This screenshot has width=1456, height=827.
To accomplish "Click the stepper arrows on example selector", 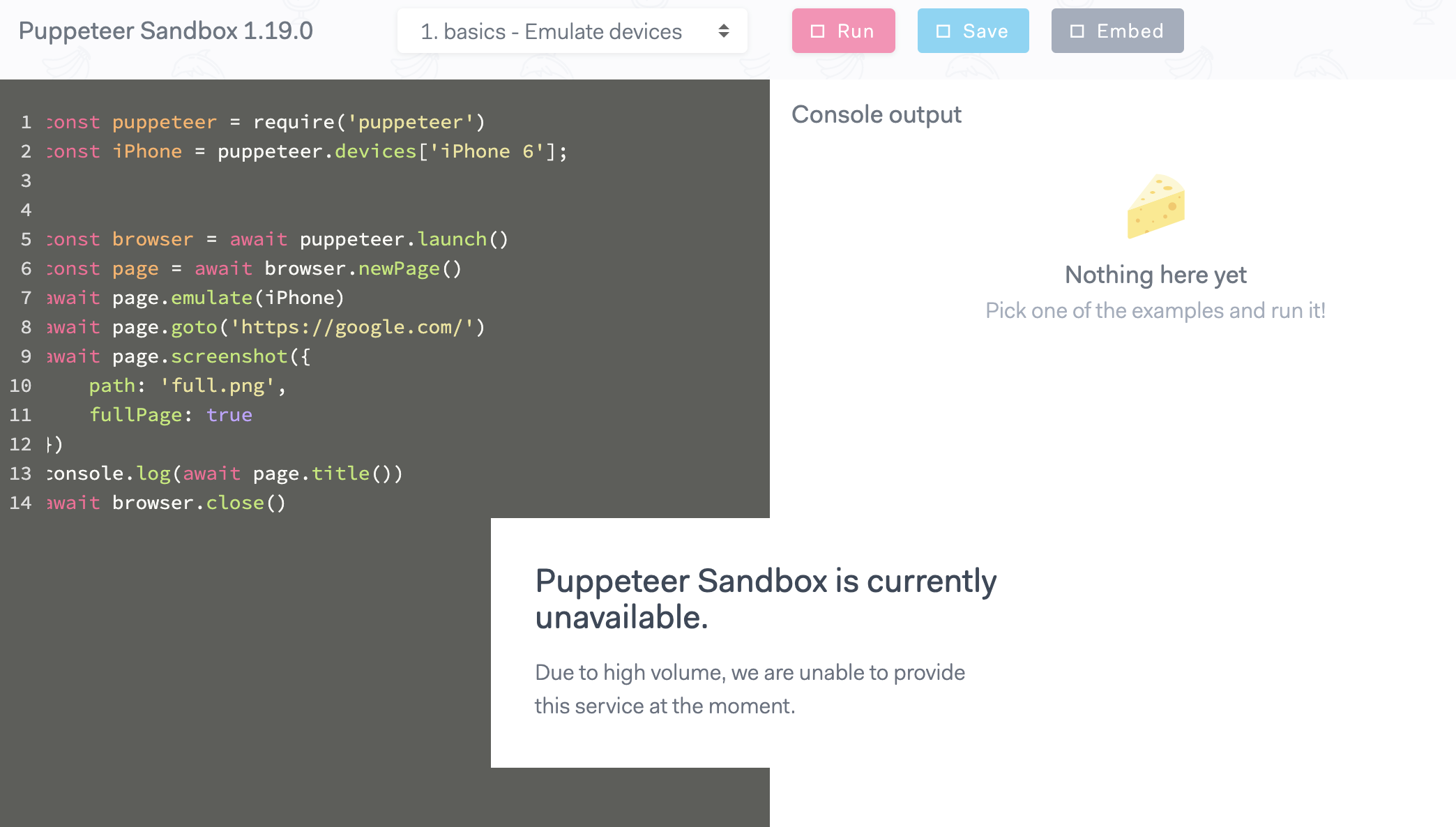I will click(724, 31).
